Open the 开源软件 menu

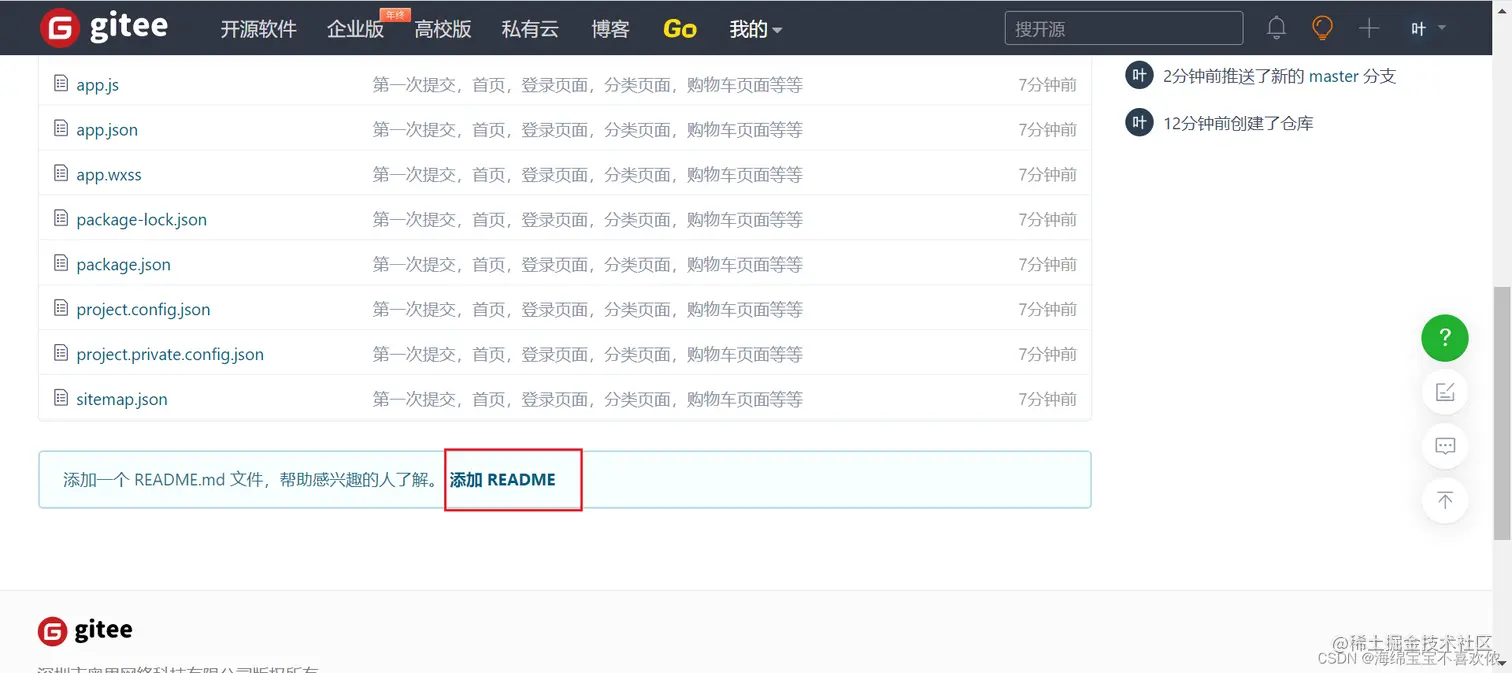(x=259, y=29)
